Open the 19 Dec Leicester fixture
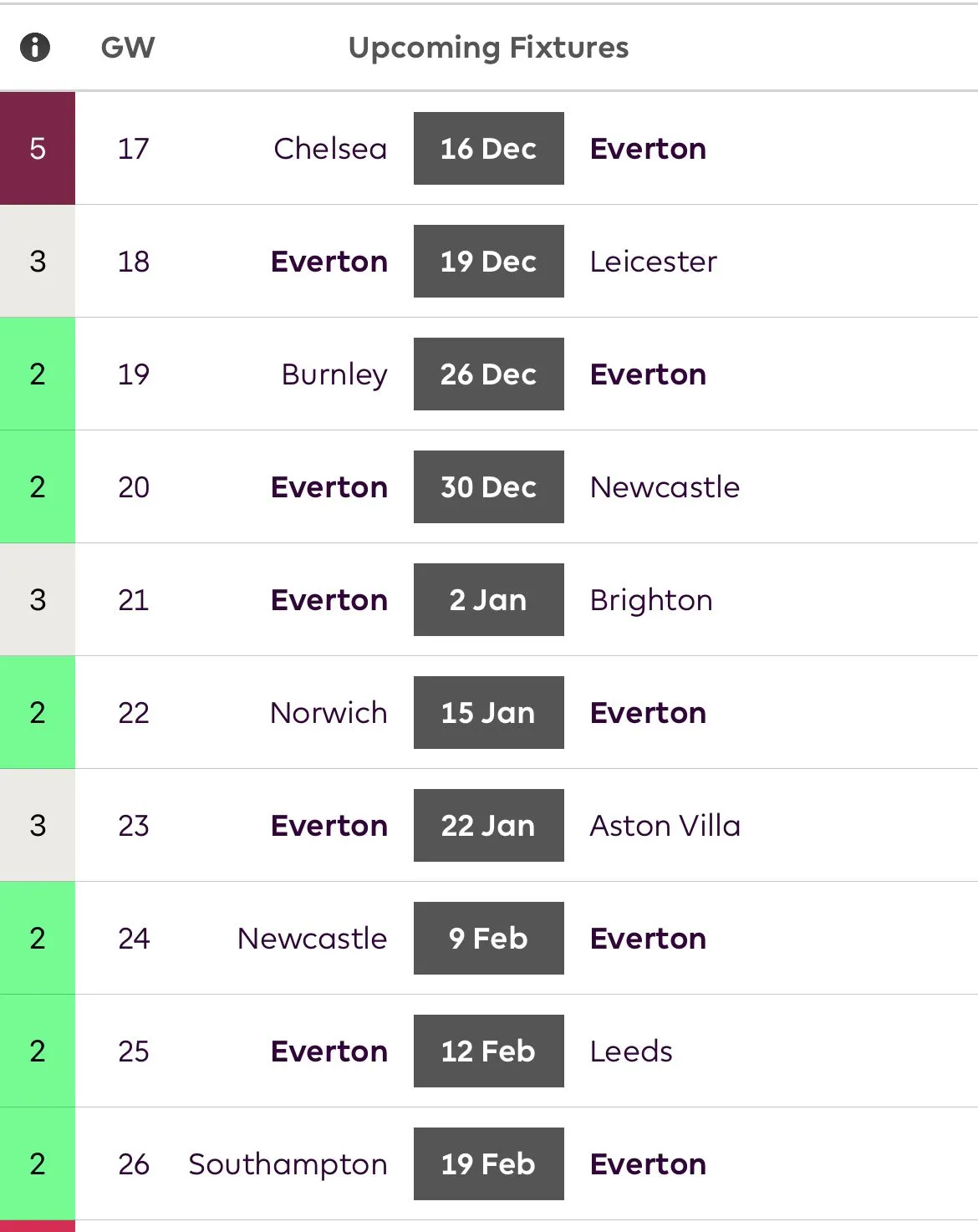 [488, 262]
